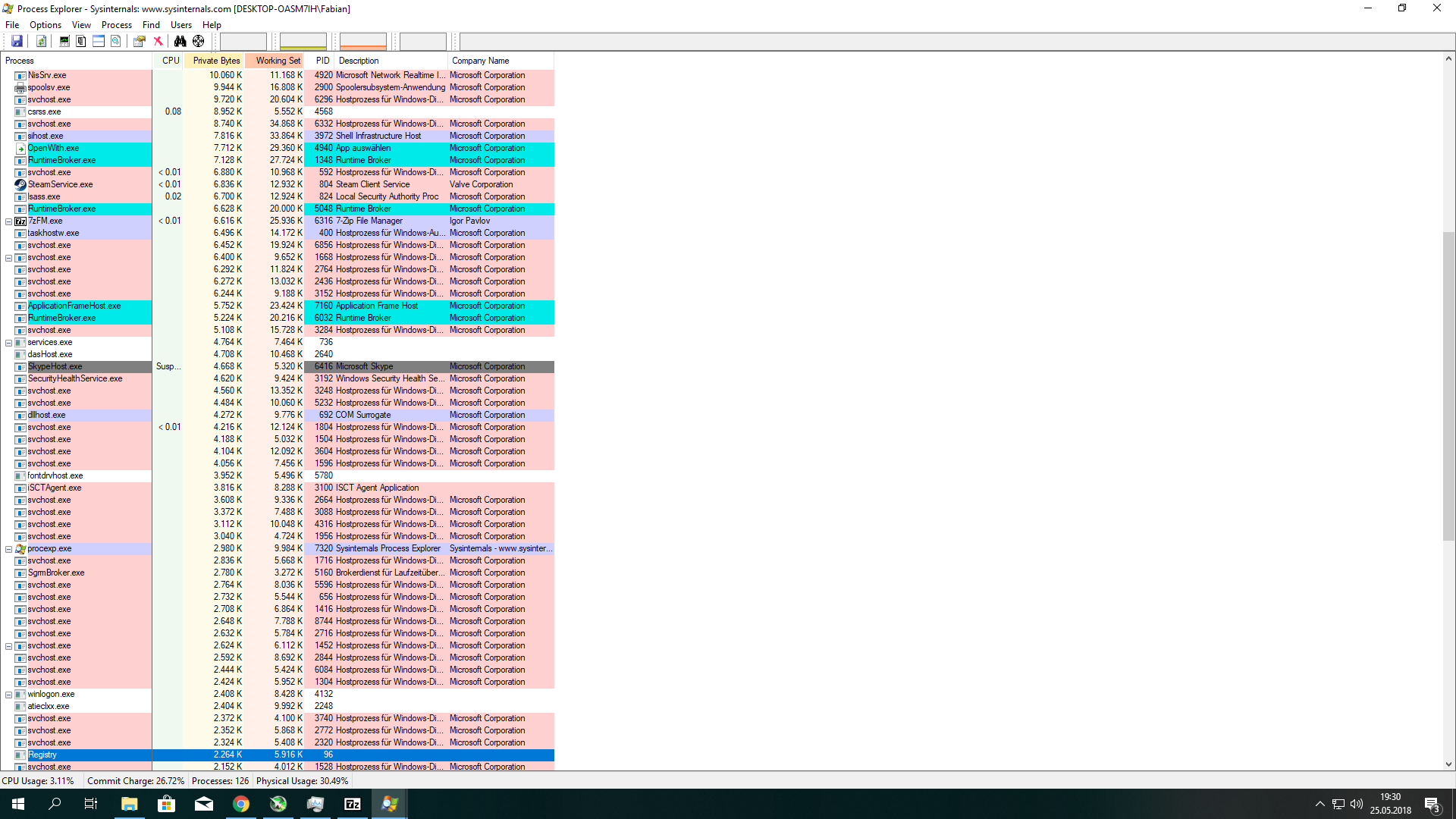Click the Save toolbar icon

click(x=17, y=41)
